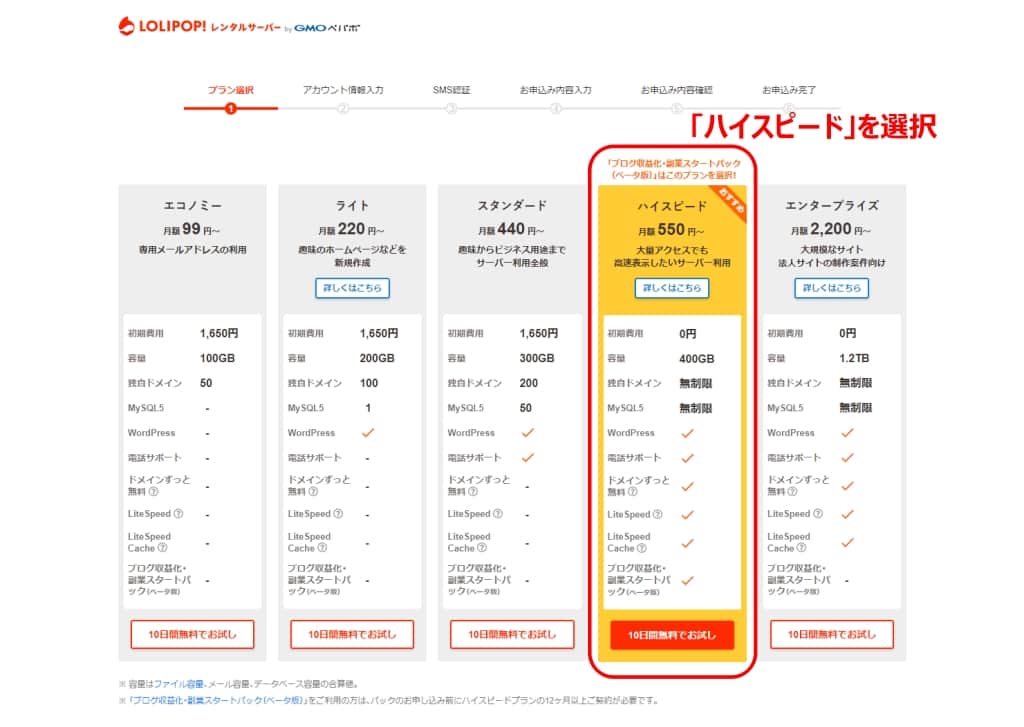The width and height of the screenshot is (1024, 727).
Task: Click スタンダード WordPress checkmark
Action: click(x=528, y=432)
